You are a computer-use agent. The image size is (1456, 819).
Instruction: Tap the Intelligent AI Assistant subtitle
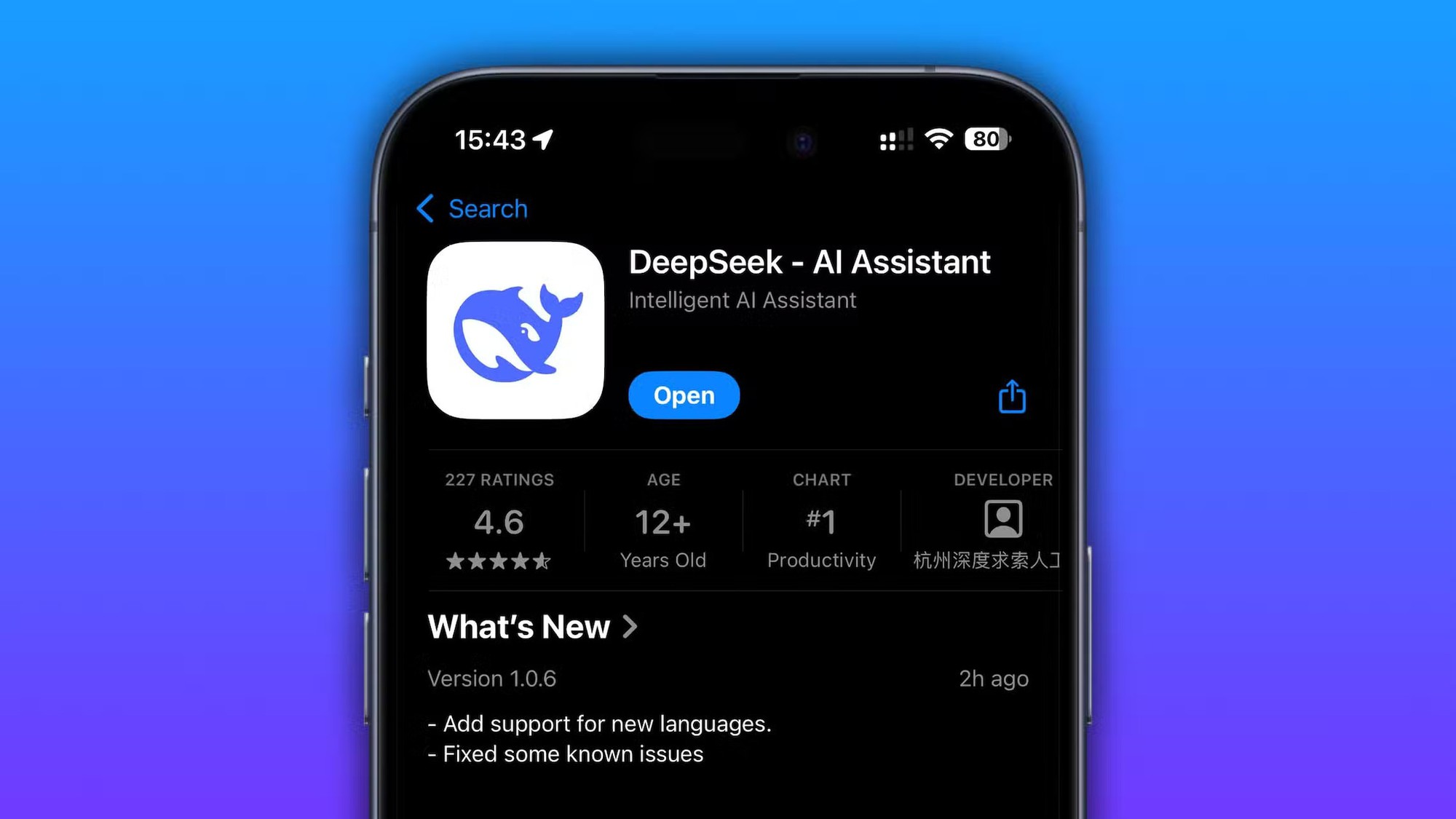pyautogui.click(x=742, y=300)
